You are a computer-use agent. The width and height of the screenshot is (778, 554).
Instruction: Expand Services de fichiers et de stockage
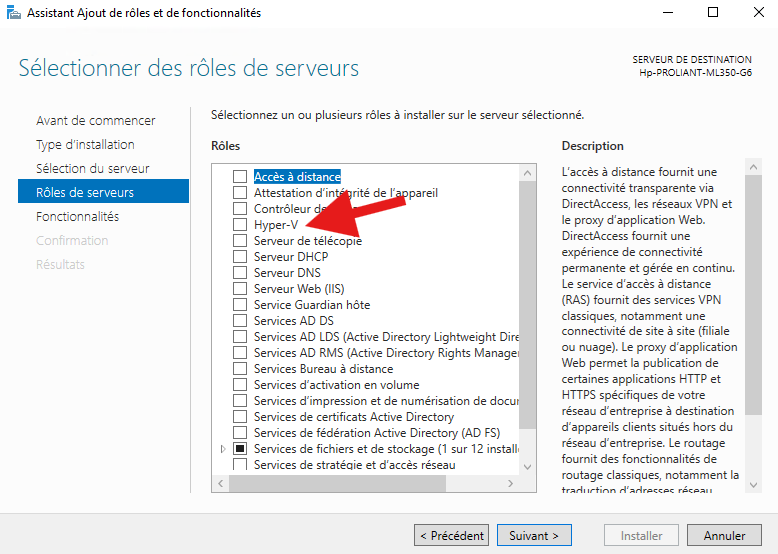pos(223,449)
